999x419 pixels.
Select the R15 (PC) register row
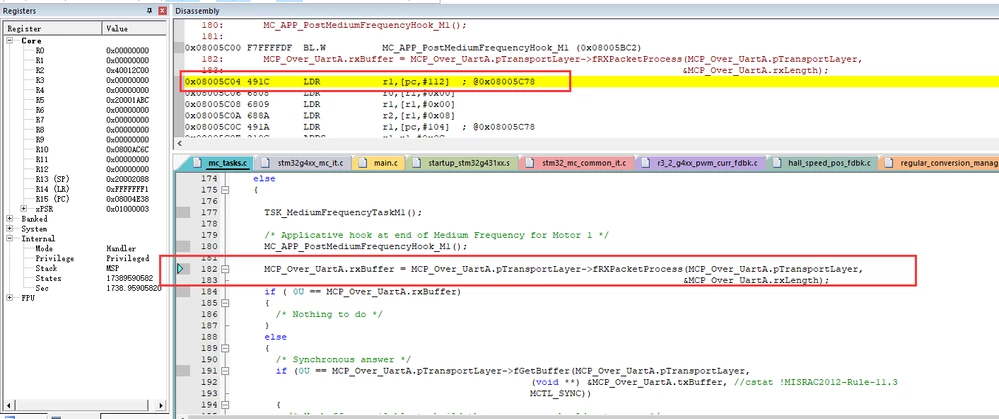click(83, 199)
